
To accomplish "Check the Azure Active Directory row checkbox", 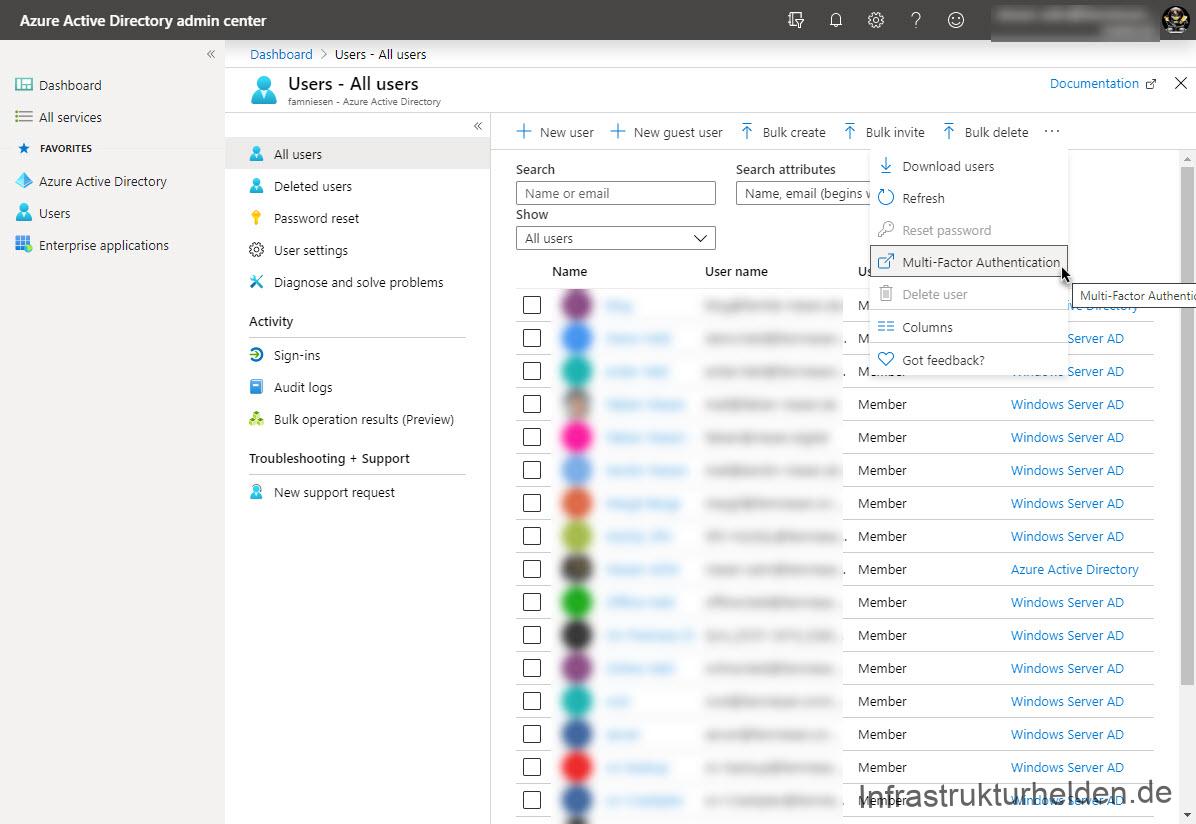I will coord(532,569).
